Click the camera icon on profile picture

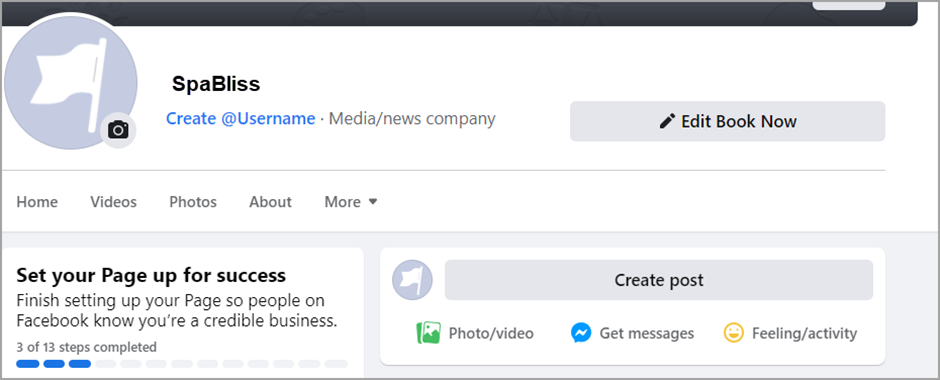click(118, 129)
